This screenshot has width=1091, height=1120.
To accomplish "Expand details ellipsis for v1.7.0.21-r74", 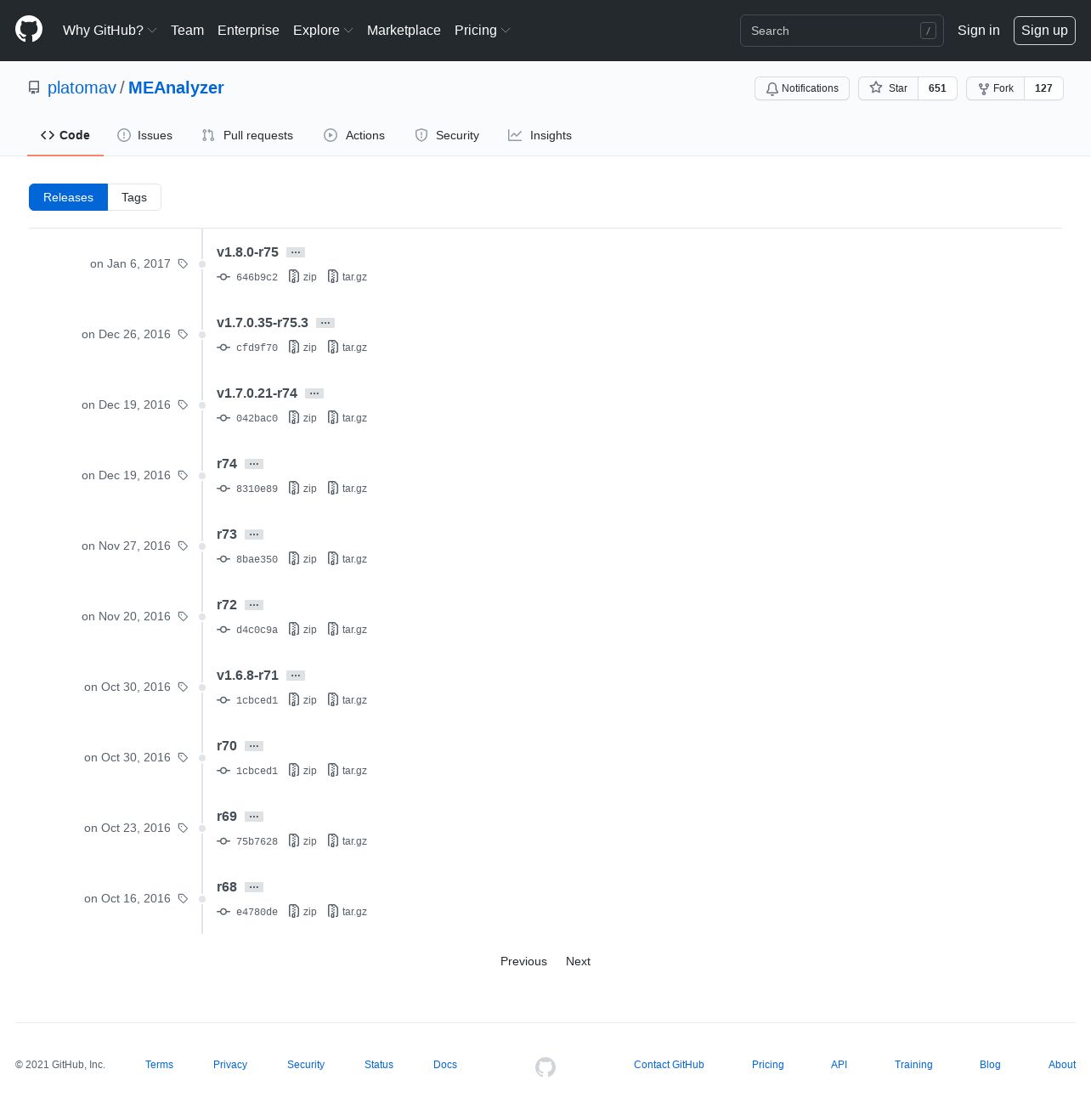I will click(x=314, y=393).
